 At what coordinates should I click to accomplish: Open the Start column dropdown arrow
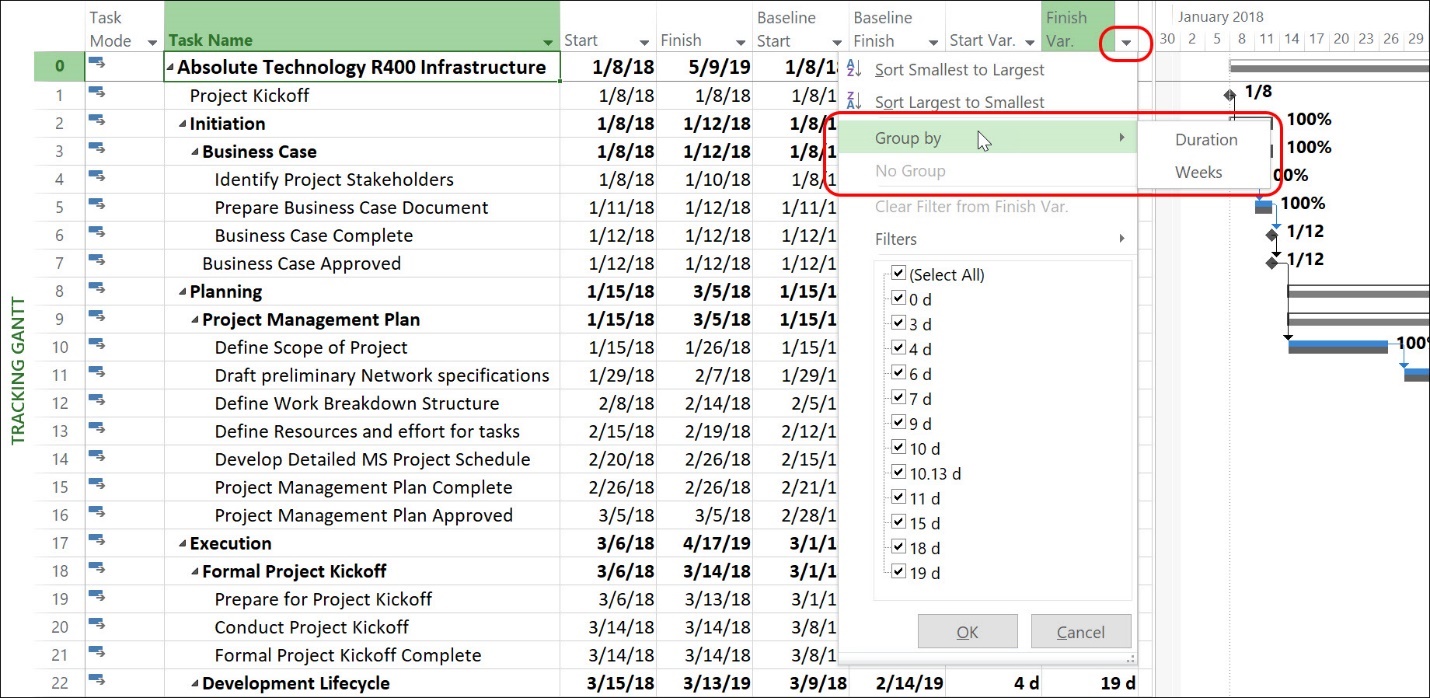click(x=645, y=42)
